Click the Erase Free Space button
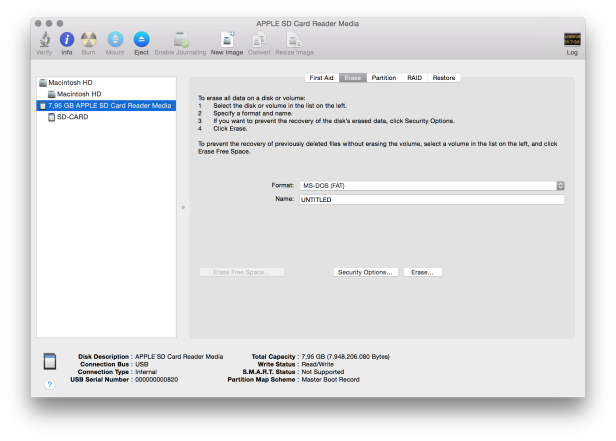The width and height of the screenshot is (616, 441). tap(242, 272)
